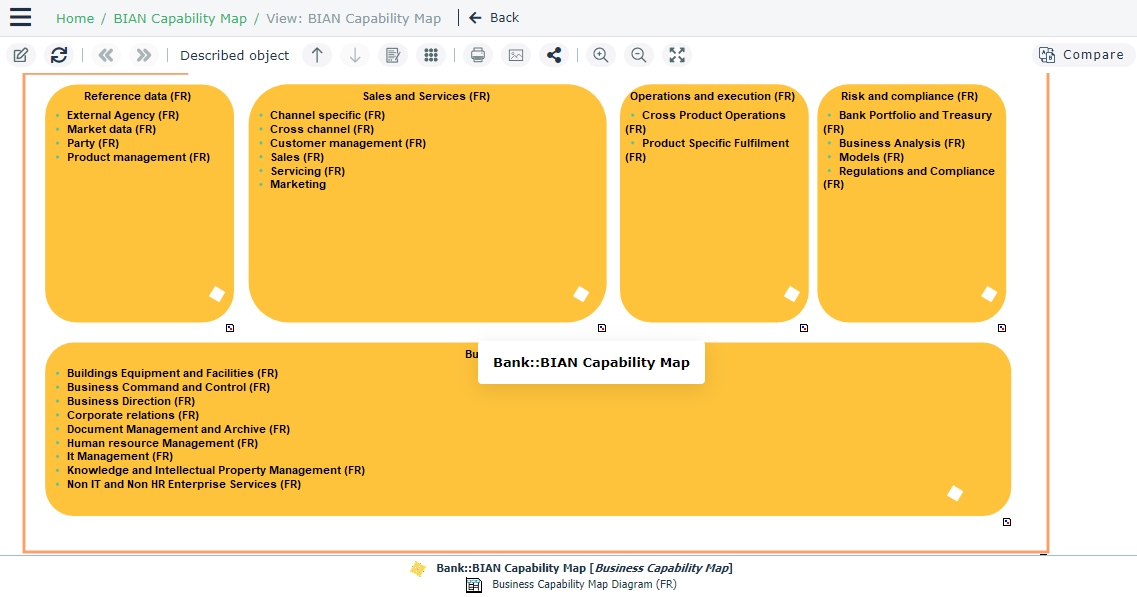Click the print icon
This screenshot has width=1137, height=597.
(478, 55)
